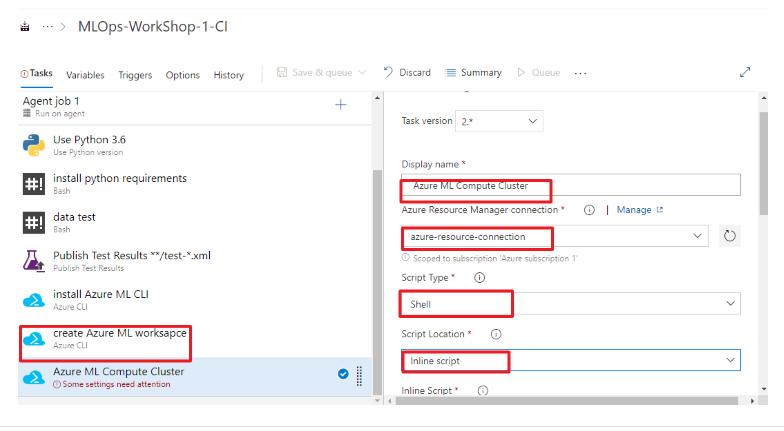Open the breadcrumb ellipsis menu

(48, 26)
